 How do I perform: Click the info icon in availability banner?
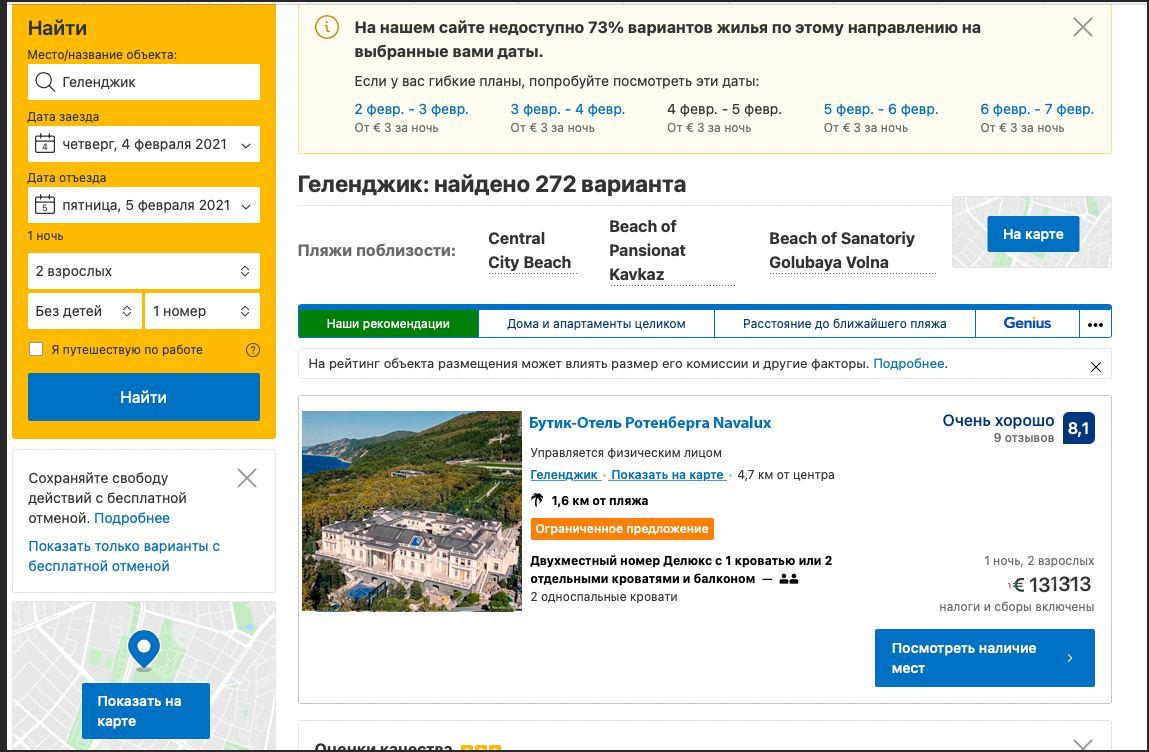[327, 27]
